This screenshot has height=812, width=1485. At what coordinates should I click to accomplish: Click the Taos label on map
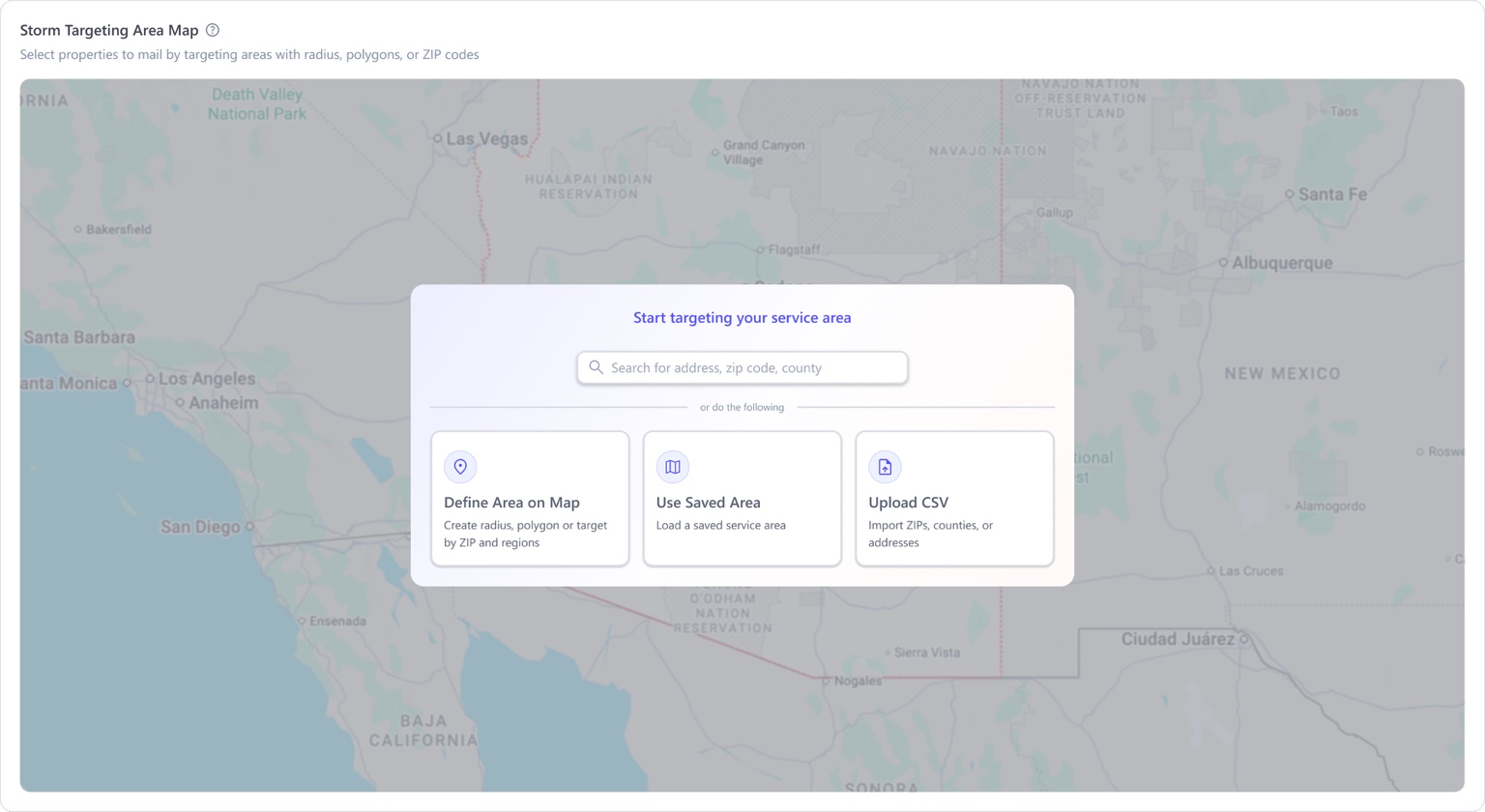[1344, 111]
